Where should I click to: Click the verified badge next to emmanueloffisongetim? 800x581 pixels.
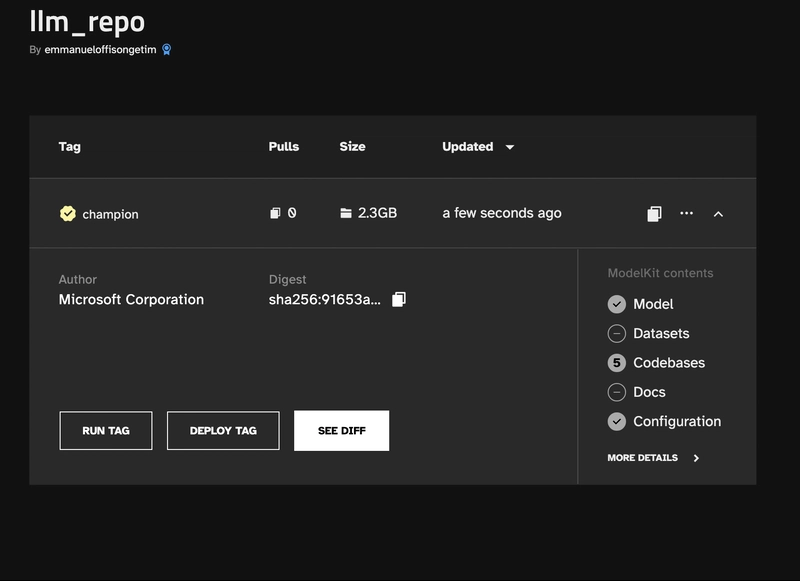pos(166,49)
